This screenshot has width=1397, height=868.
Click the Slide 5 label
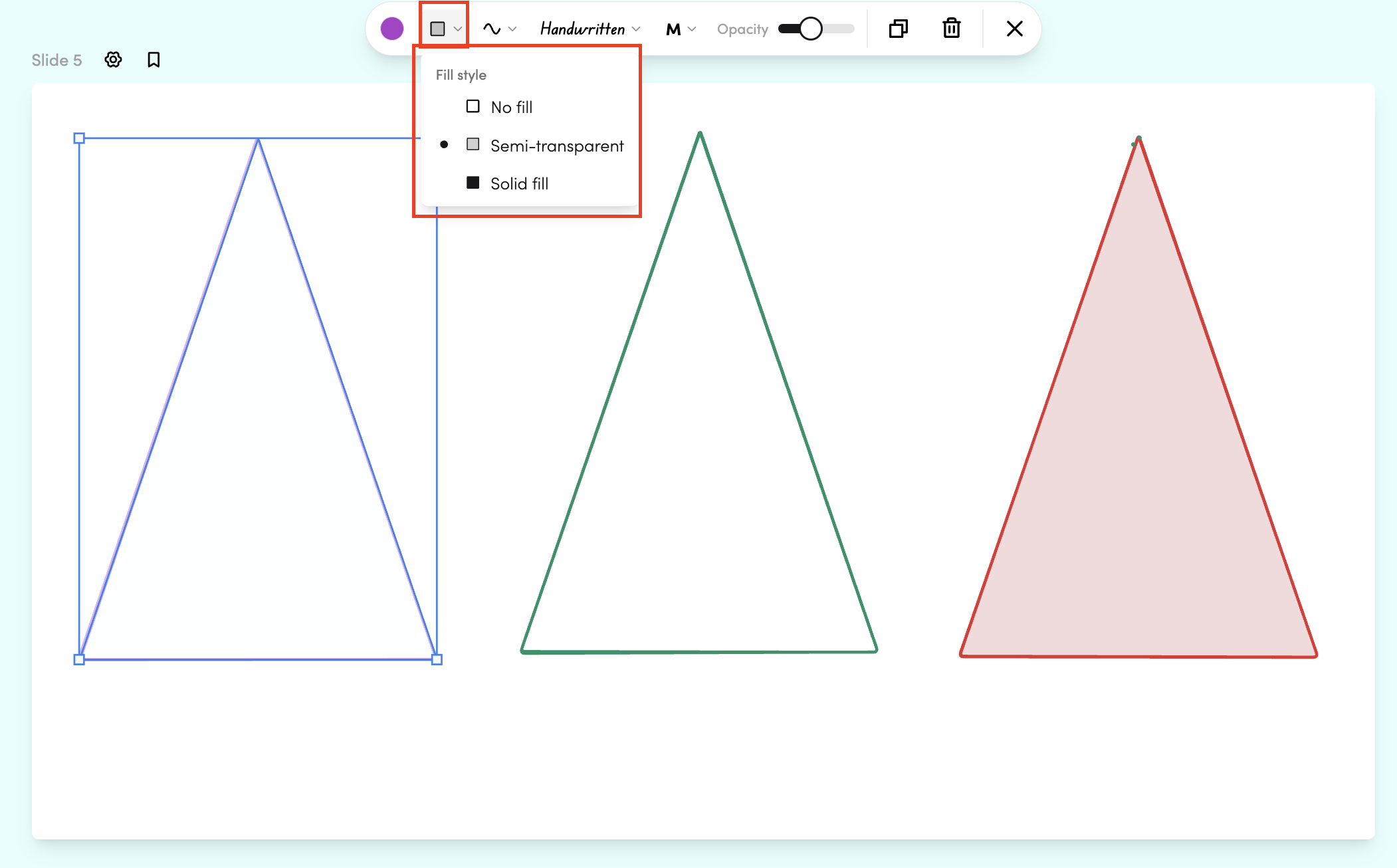point(56,60)
